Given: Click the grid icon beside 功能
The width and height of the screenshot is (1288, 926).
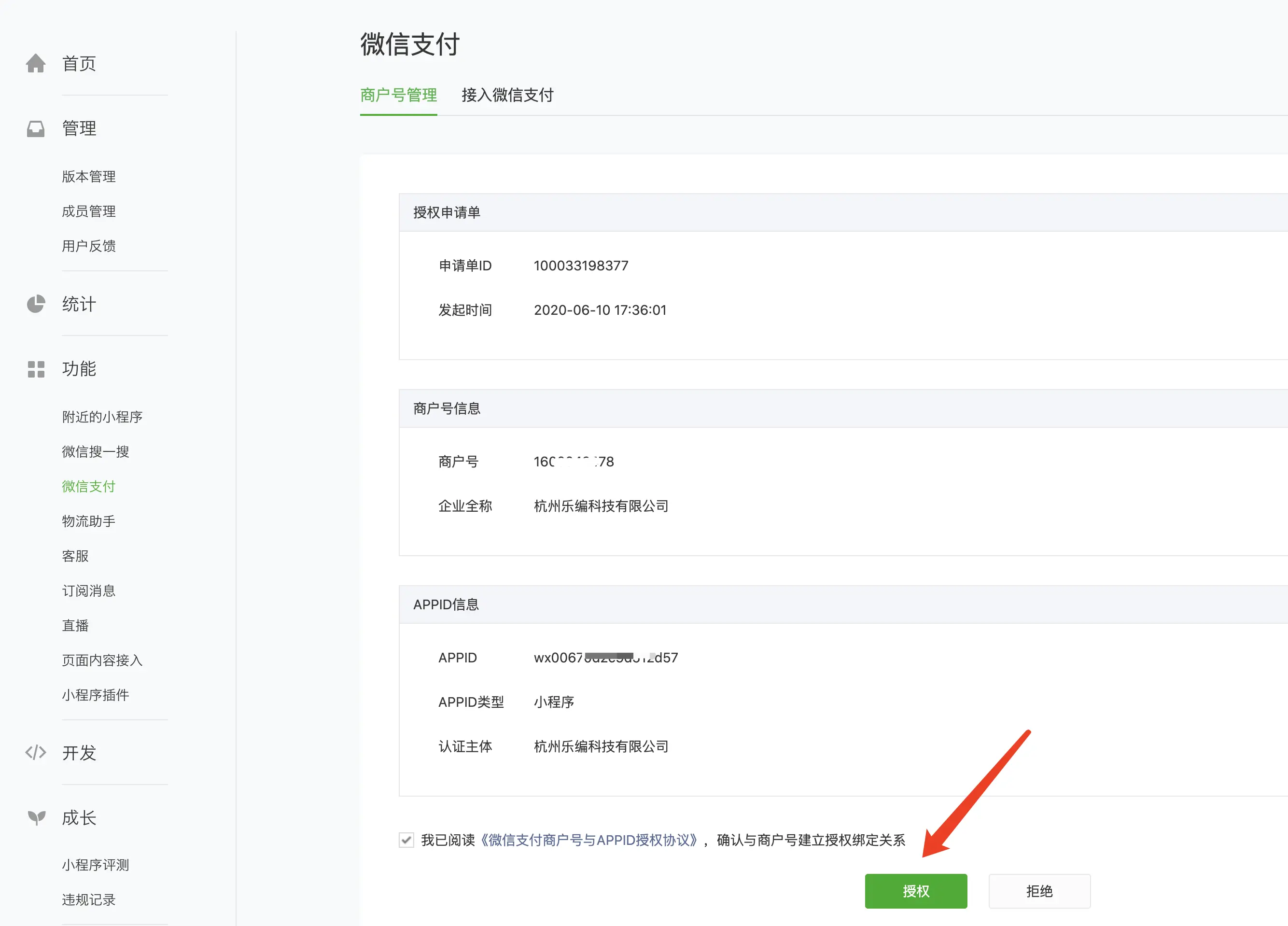Looking at the screenshot, I should 36,369.
